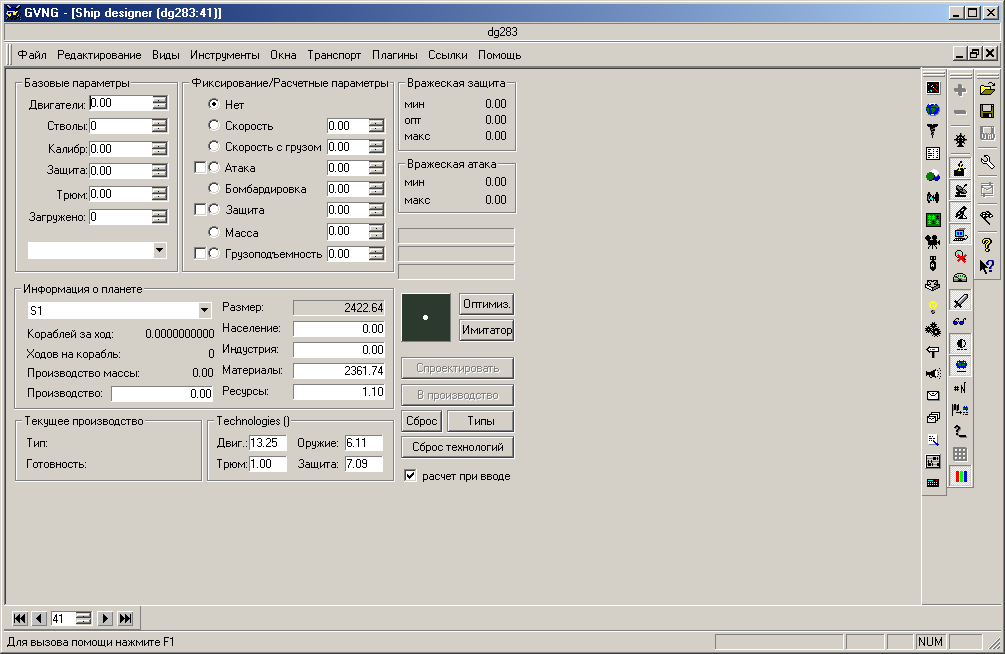The height and width of the screenshot is (654, 1005).
Task: Click the RGB color bars icon
Action: pos(961,476)
